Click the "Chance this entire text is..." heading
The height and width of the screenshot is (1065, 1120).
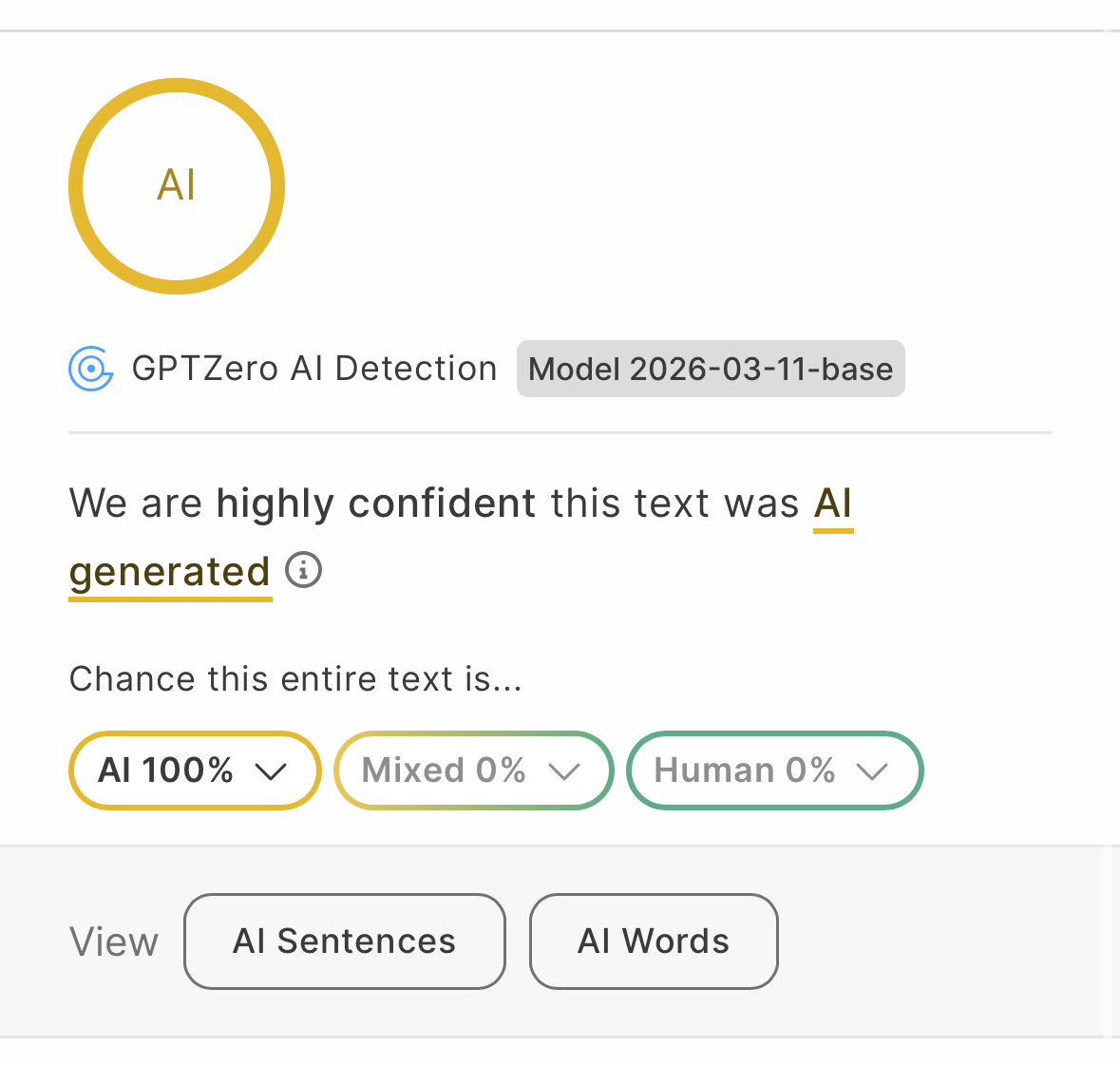point(295,679)
